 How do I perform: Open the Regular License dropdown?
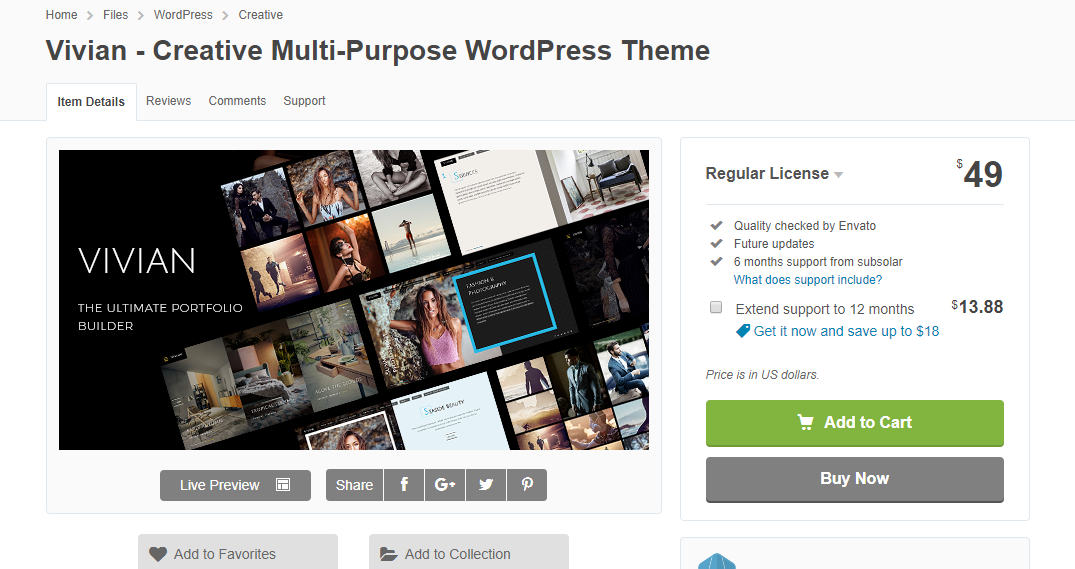(x=774, y=173)
